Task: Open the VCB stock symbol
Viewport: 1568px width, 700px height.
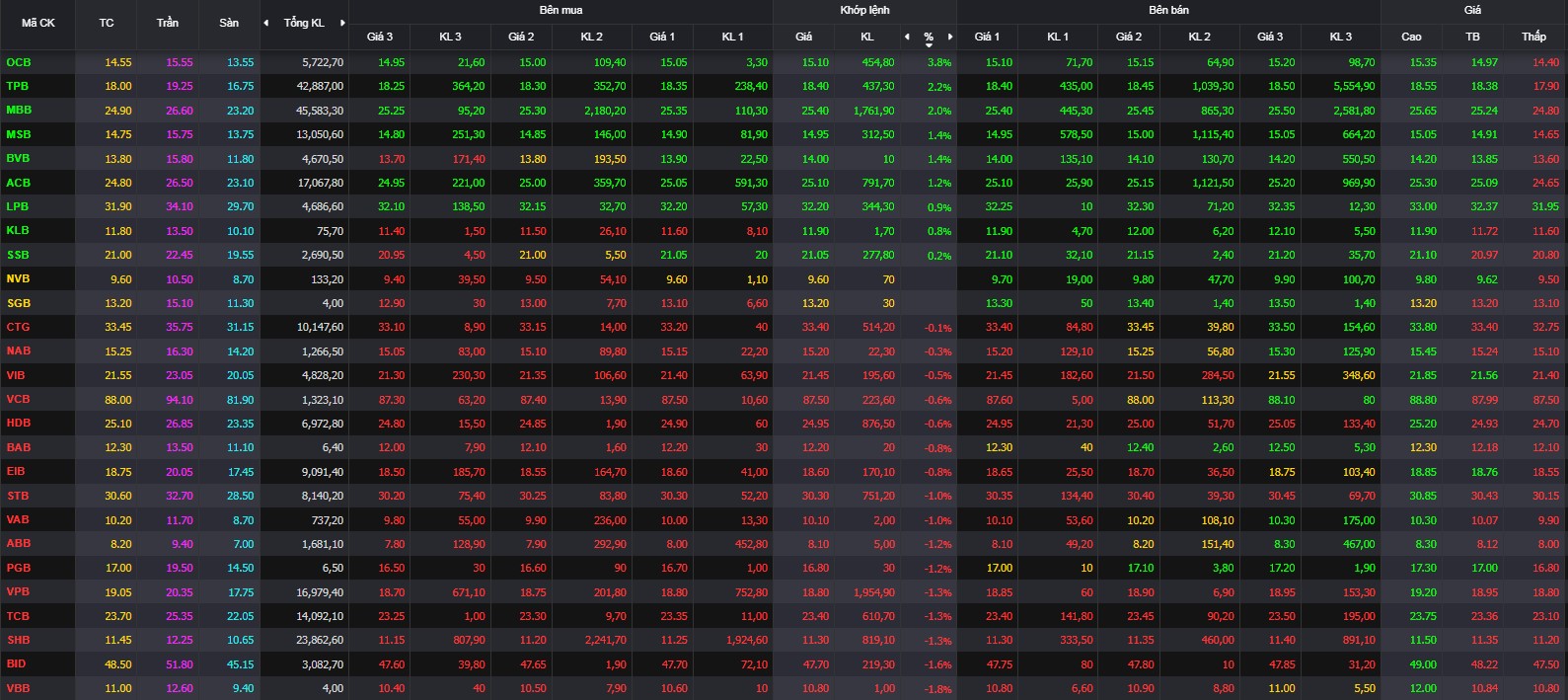Action: pyautogui.click(x=18, y=399)
